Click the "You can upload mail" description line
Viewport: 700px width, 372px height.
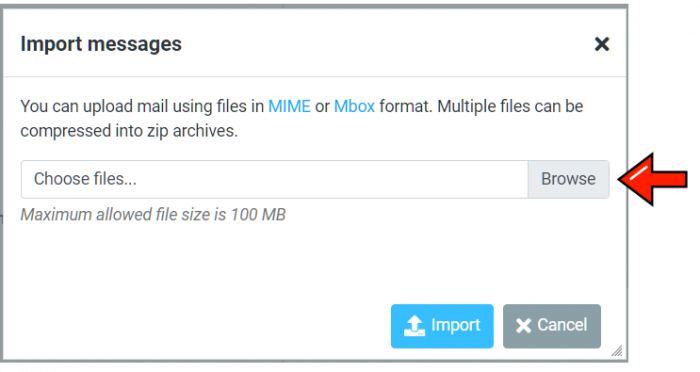(x=302, y=106)
